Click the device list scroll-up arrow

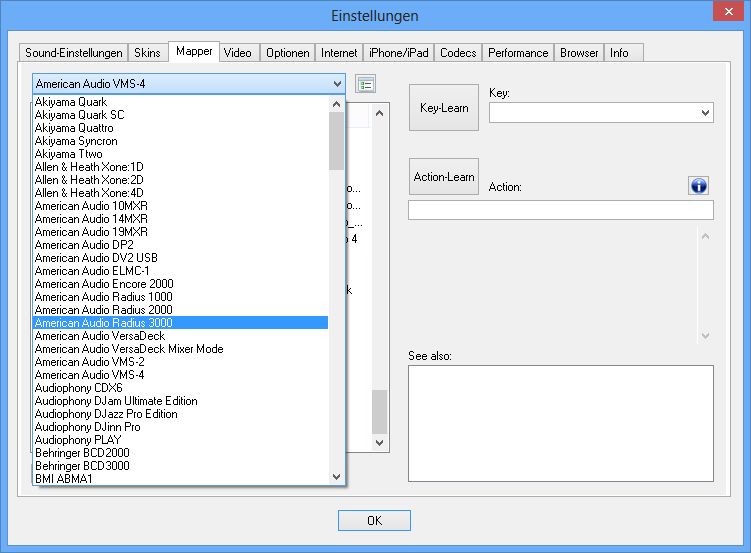336,104
